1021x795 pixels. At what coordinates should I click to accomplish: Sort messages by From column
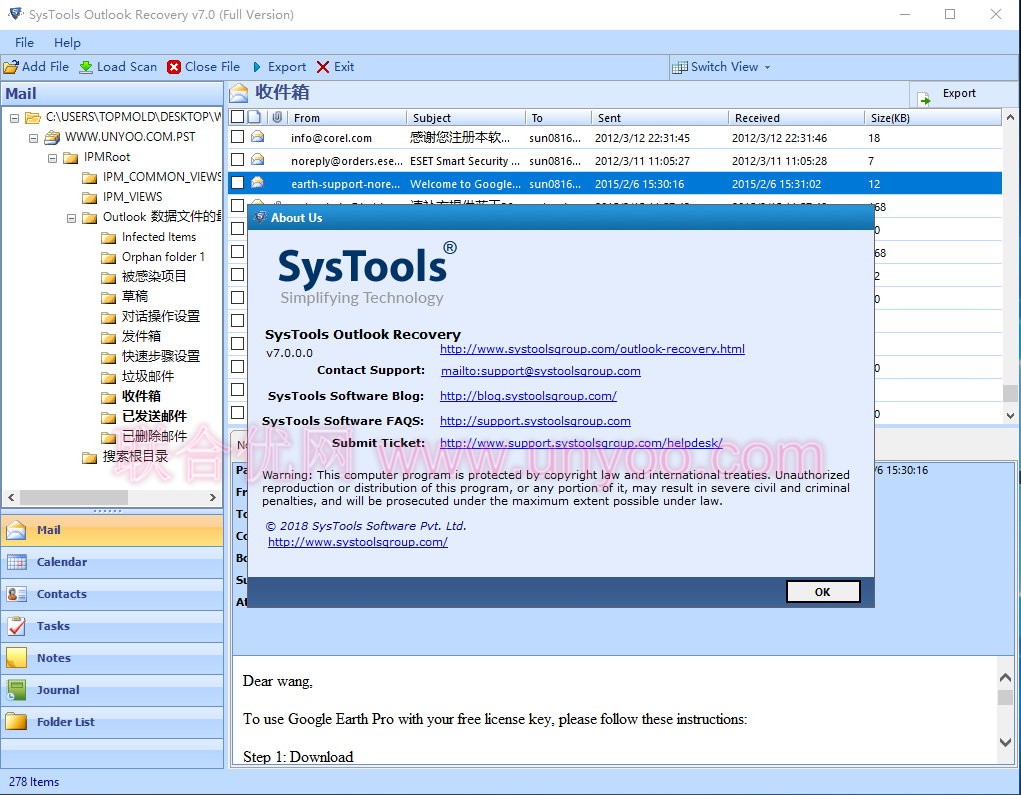pos(348,118)
